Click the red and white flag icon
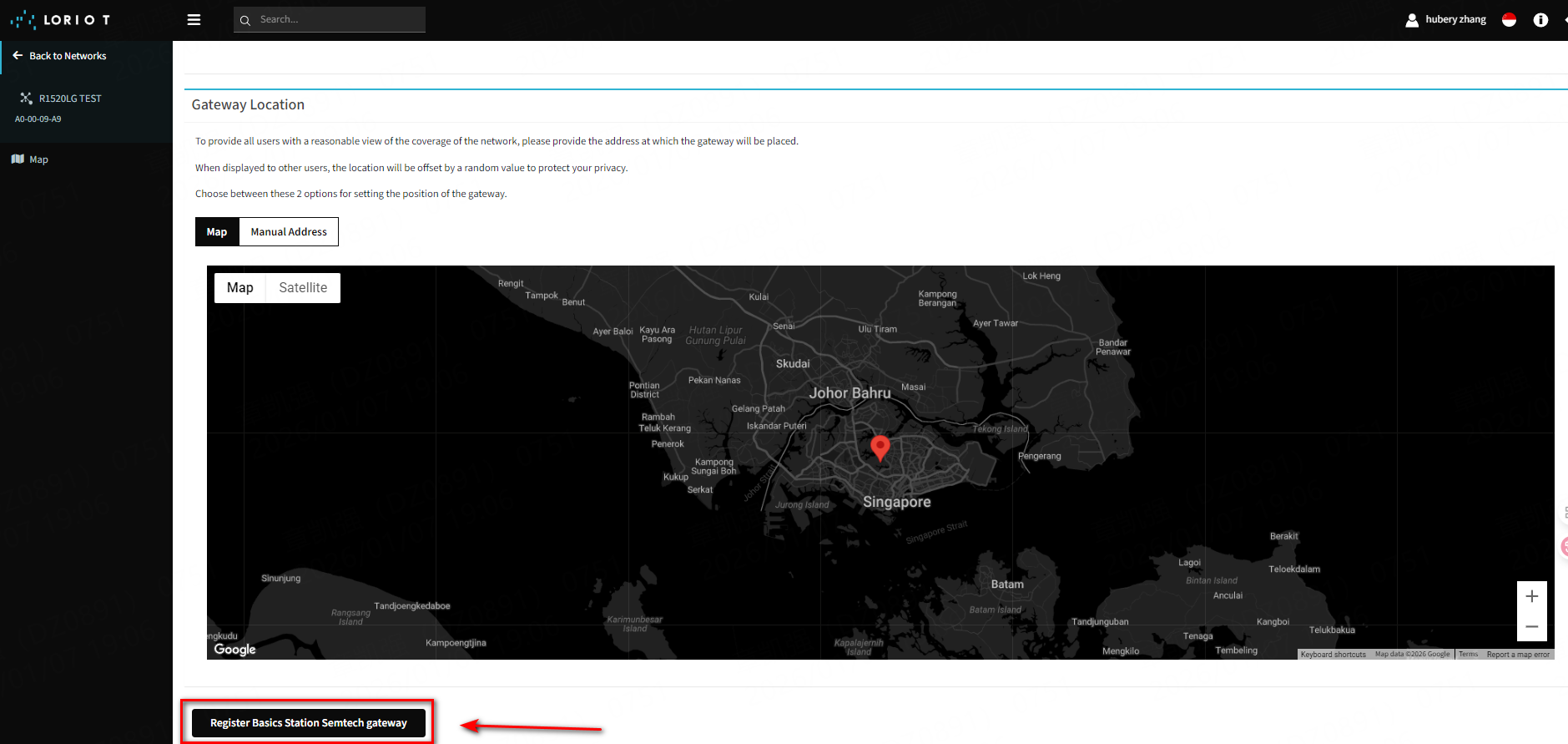Viewport: 1568px width, 744px height. point(1509,20)
